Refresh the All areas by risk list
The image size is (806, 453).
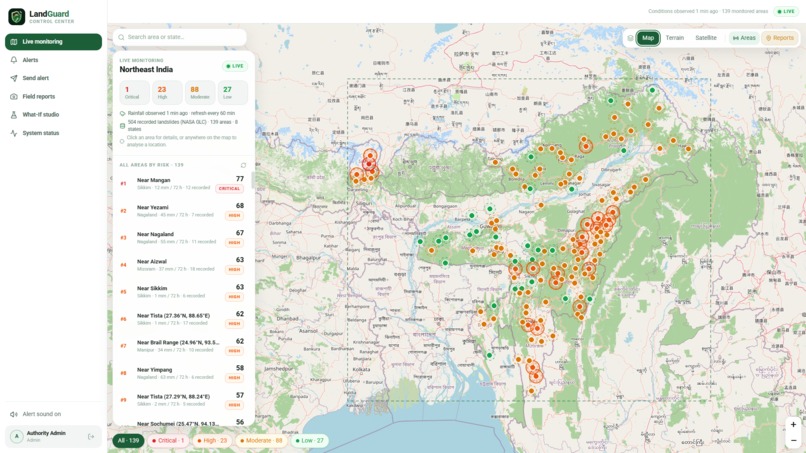243,165
